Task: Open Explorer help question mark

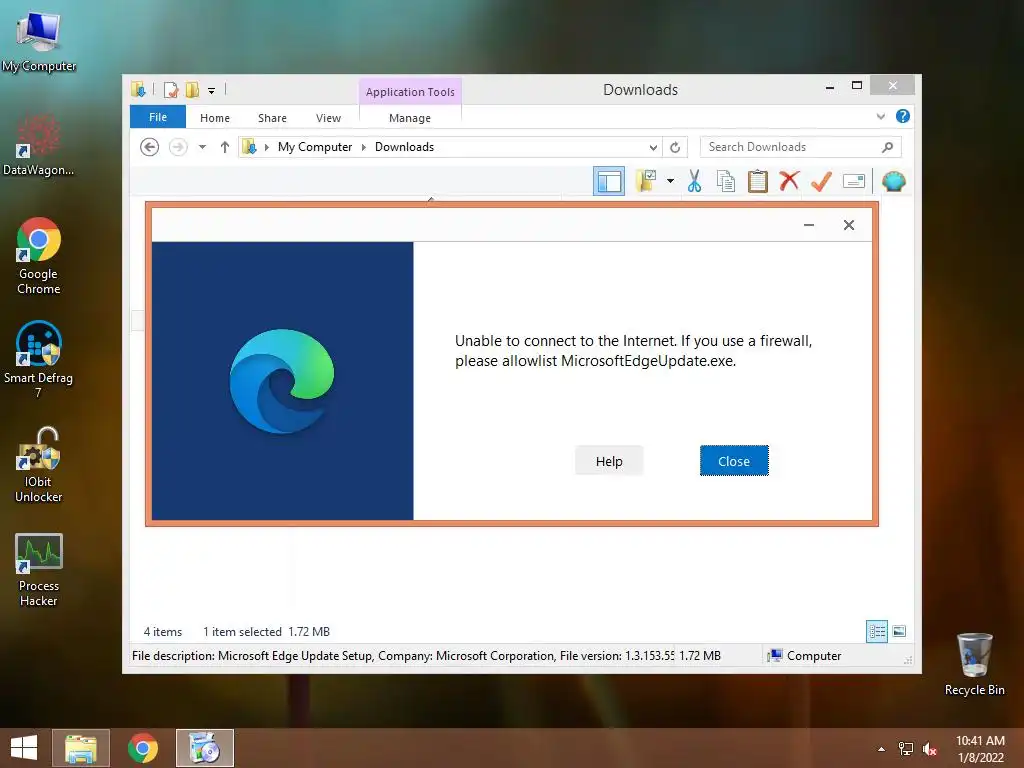Action: click(903, 116)
